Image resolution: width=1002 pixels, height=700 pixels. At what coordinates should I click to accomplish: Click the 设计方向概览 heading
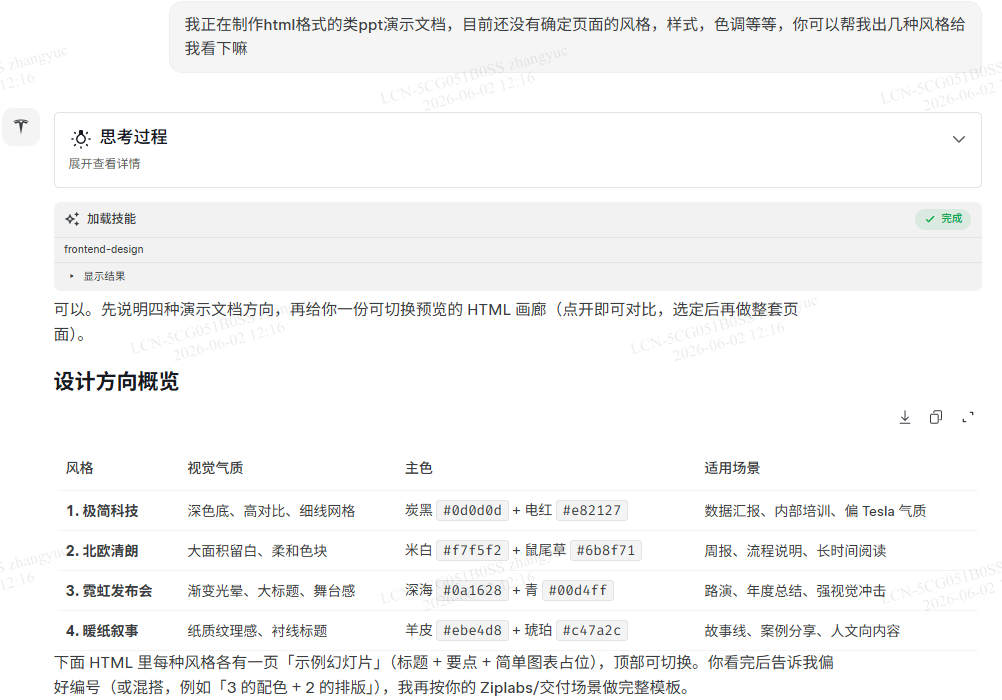[x=116, y=382]
